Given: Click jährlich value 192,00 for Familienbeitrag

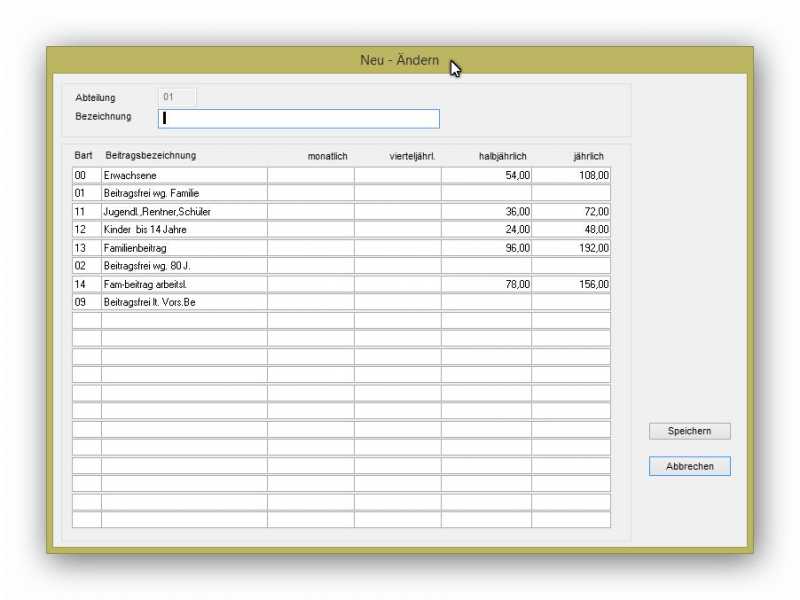Looking at the screenshot, I should [x=571, y=248].
